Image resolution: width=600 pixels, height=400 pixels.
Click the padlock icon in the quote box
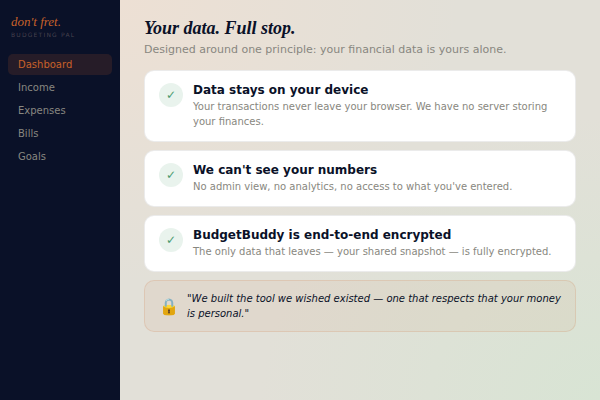pyautogui.click(x=168, y=306)
